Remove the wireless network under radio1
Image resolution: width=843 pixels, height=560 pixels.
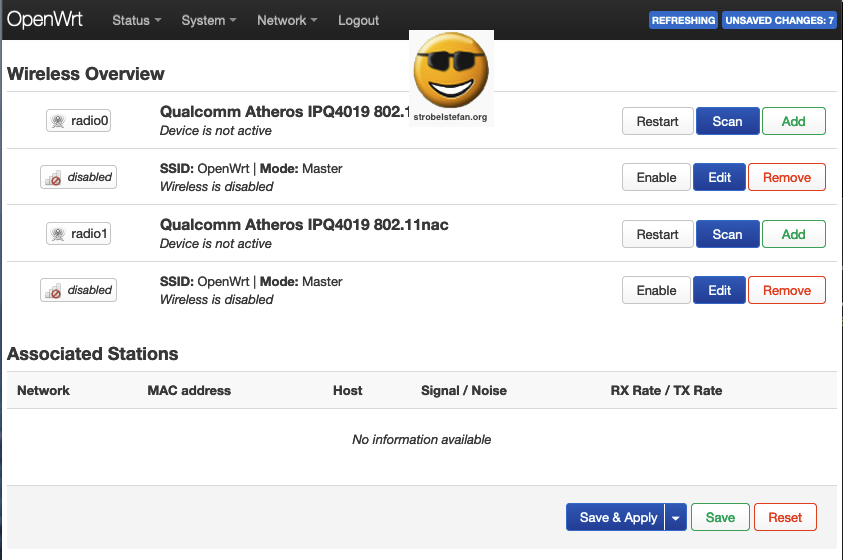coord(787,290)
